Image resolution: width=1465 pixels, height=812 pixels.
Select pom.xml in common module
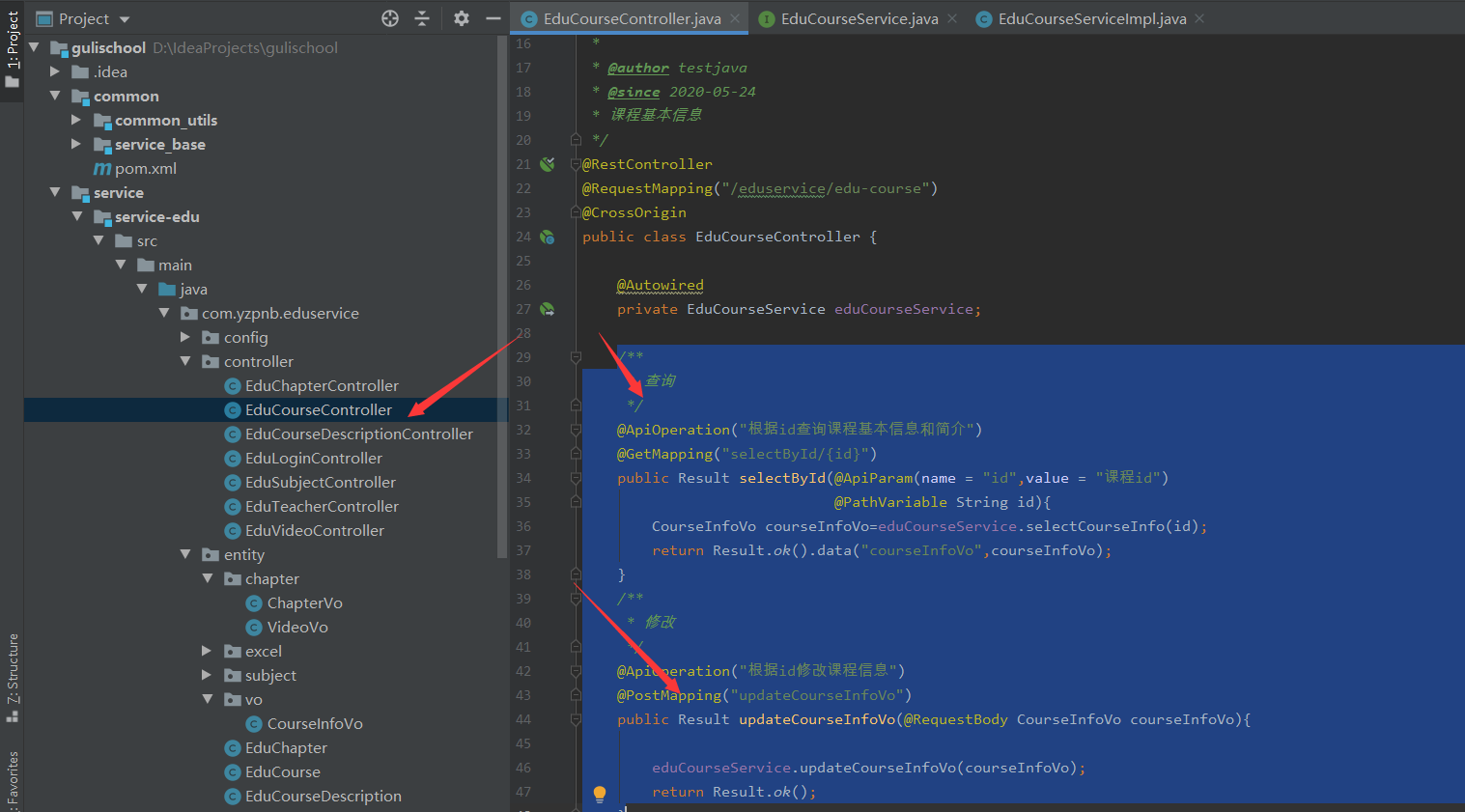coord(135,168)
